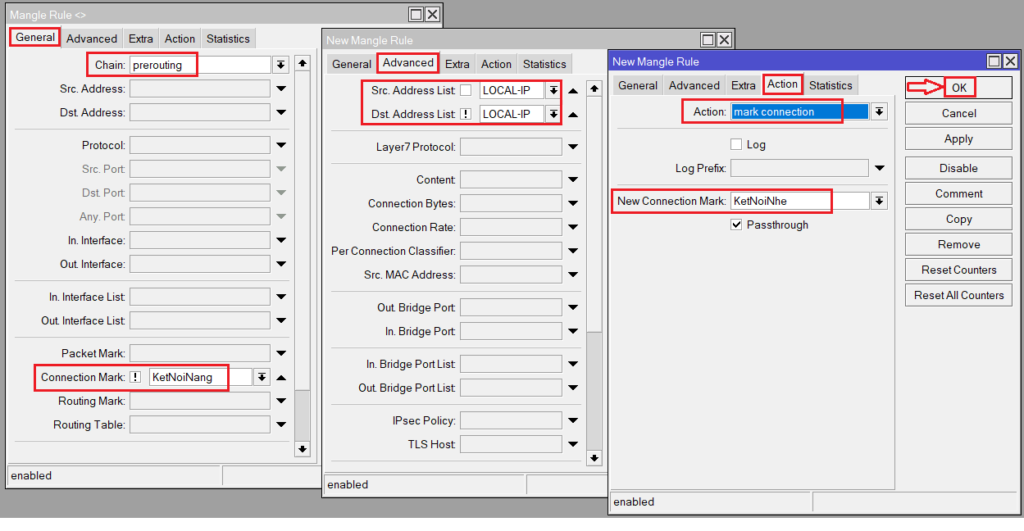The image size is (1024, 531).
Task: Click the Src. Address List negate box
Action: [x=466, y=91]
